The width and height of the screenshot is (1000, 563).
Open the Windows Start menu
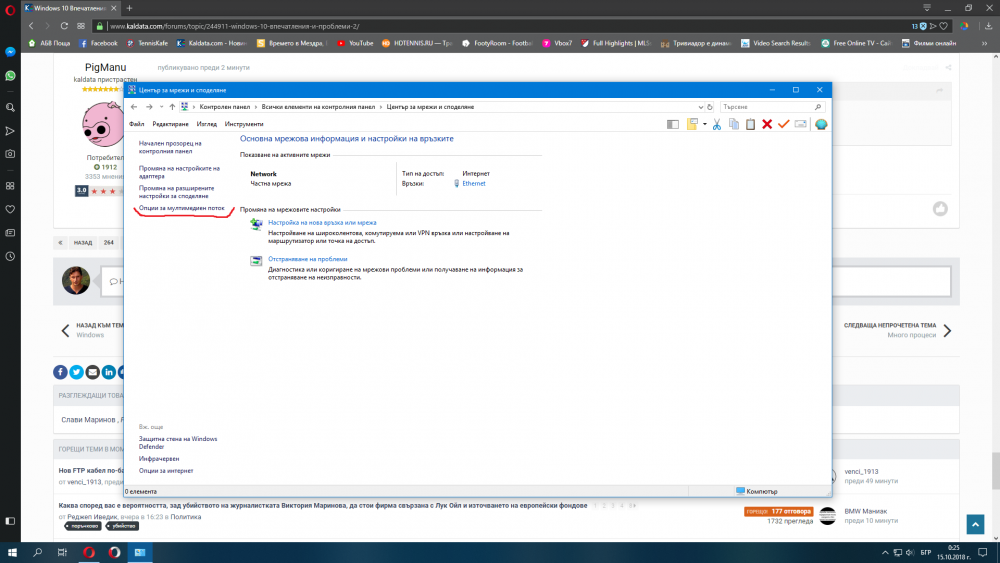(x=12, y=553)
